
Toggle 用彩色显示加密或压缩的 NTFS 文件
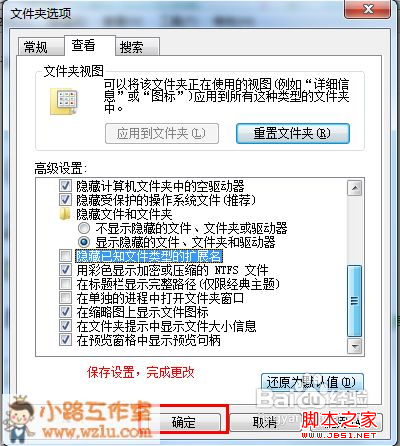(65, 270)
